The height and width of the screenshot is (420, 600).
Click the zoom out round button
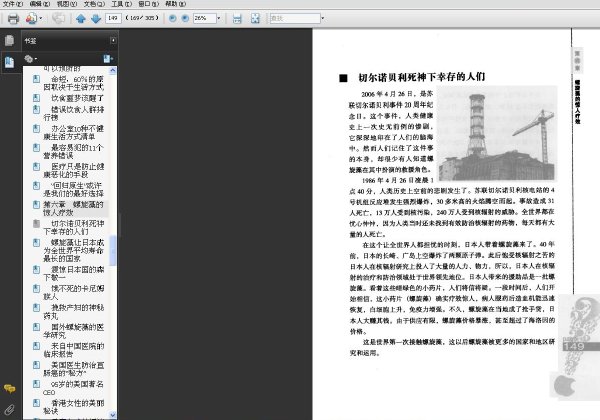[x=173, y=18]
